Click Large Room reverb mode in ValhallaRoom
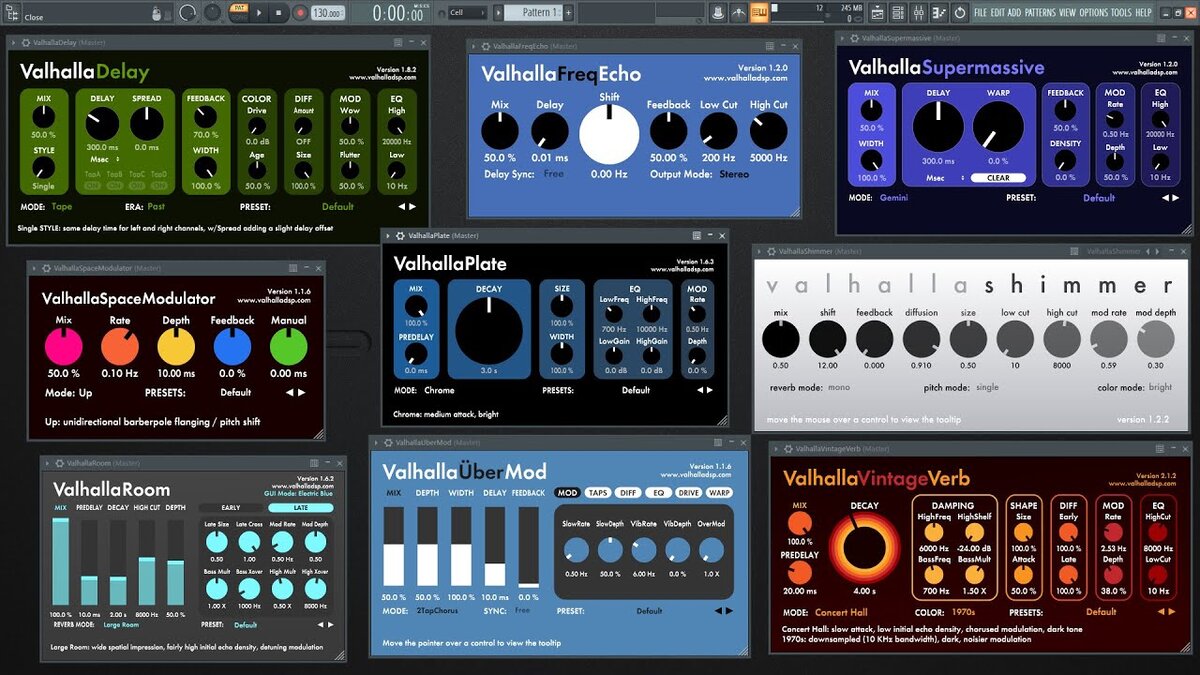The image size is (1200, 675). click(x=121, y=625)
